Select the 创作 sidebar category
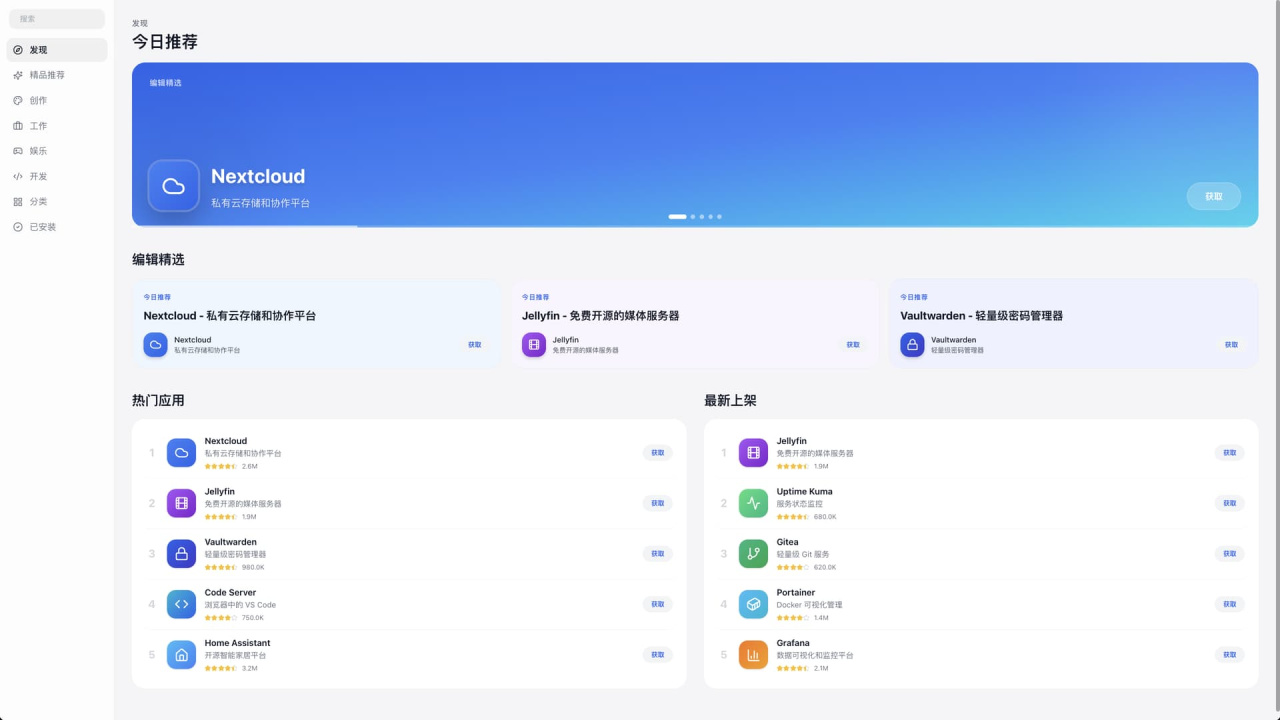 click(x=57, y=100)
